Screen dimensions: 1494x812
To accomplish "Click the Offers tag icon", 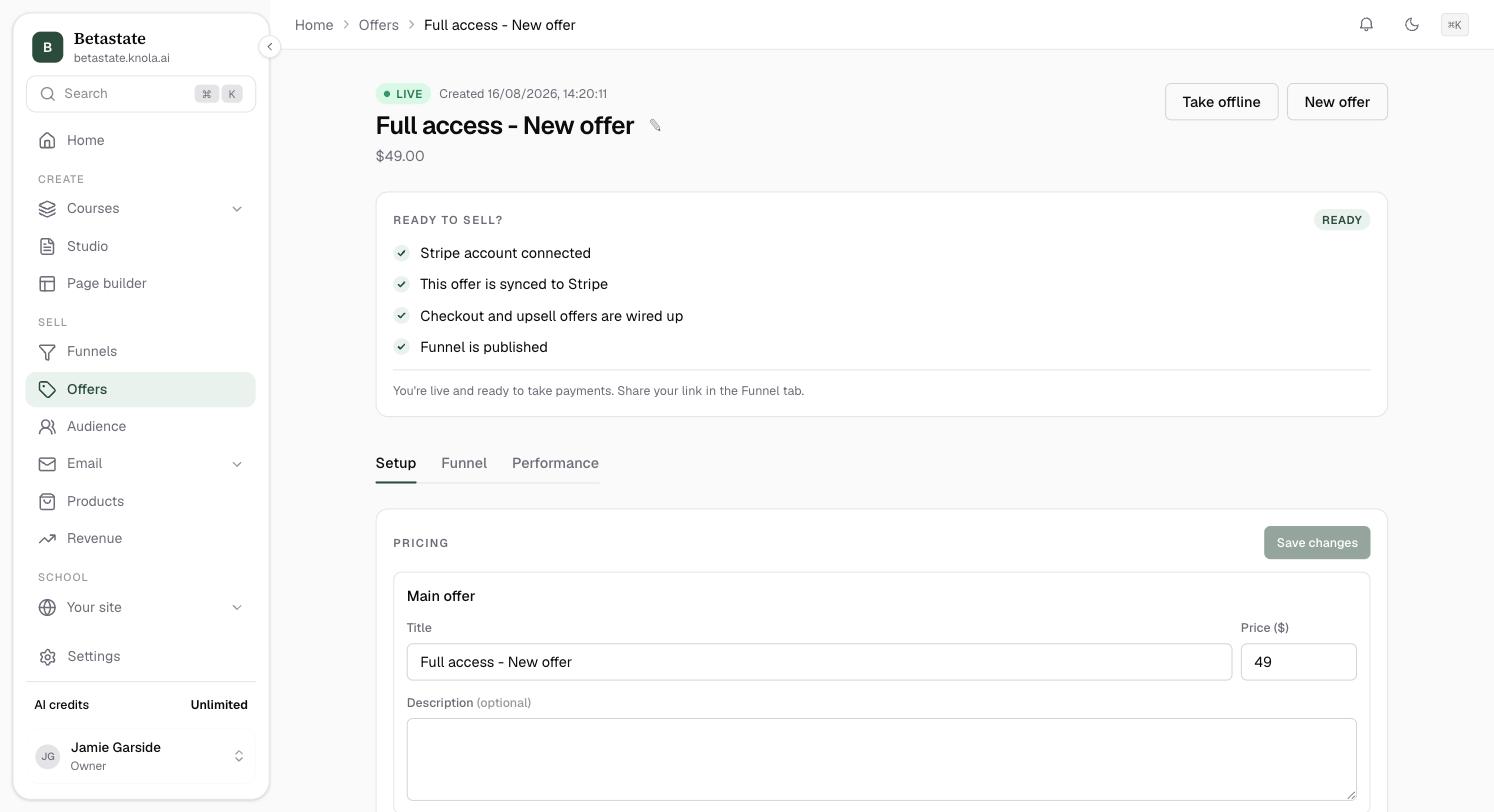I will tap(47, 389).
